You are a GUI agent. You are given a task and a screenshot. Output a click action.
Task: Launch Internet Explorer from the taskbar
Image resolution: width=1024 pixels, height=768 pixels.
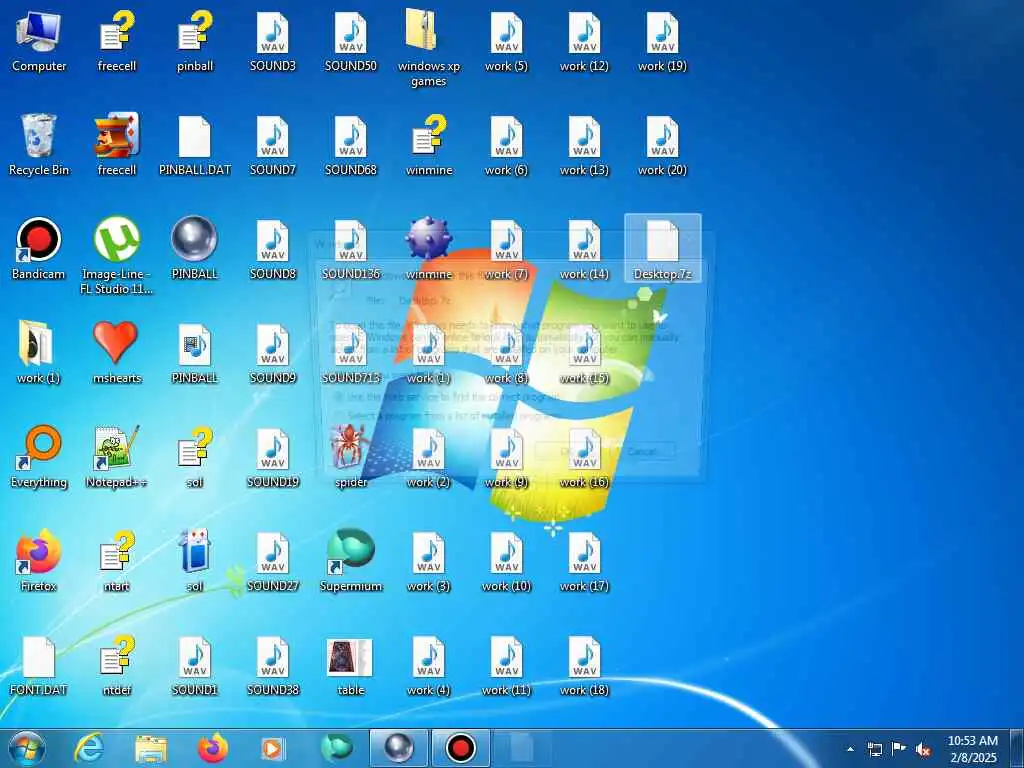point(89,748)
